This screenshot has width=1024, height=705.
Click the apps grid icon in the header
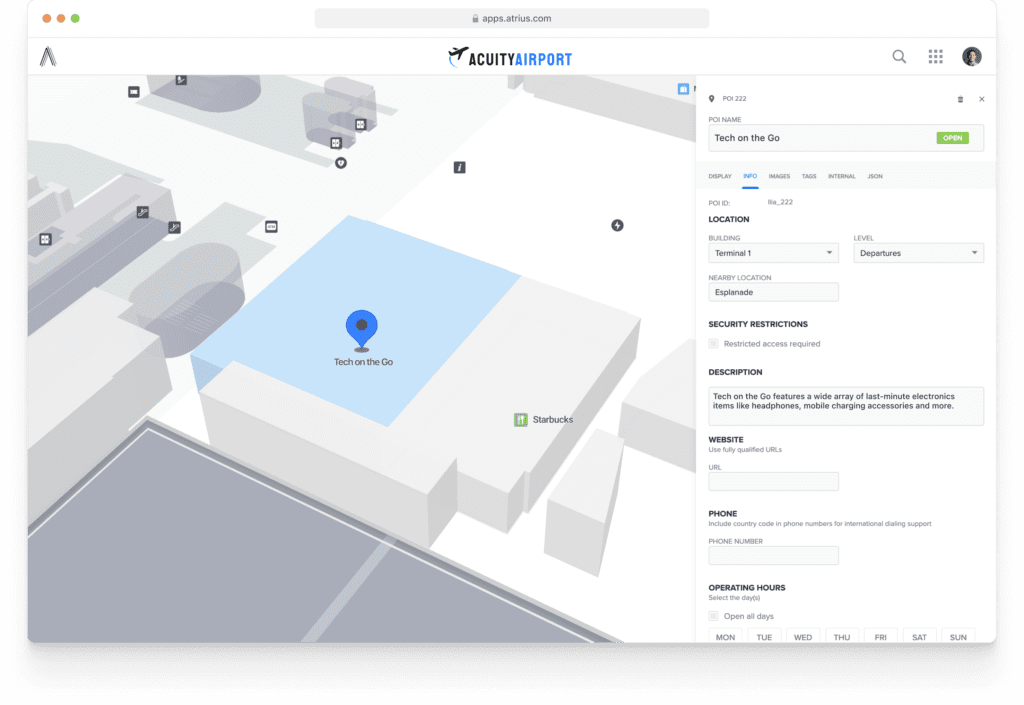pos(935,57)
